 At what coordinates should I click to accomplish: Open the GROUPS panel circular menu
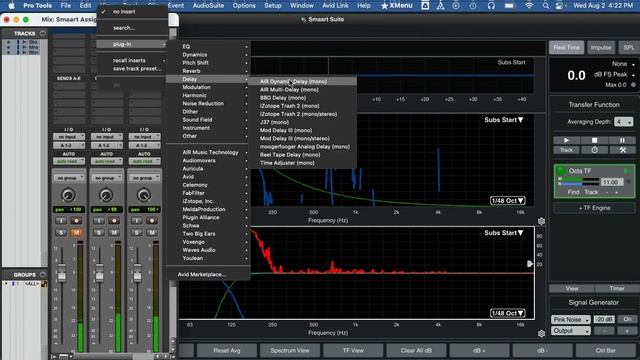point(43,275)
